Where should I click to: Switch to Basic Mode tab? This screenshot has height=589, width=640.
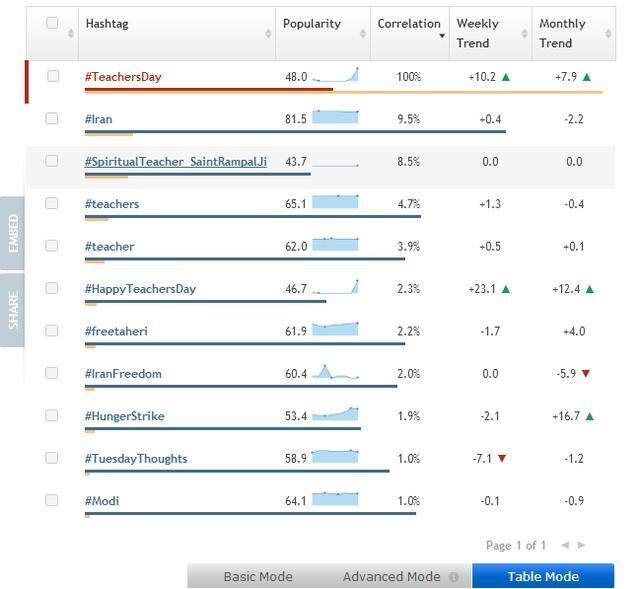tap(258, 576)
